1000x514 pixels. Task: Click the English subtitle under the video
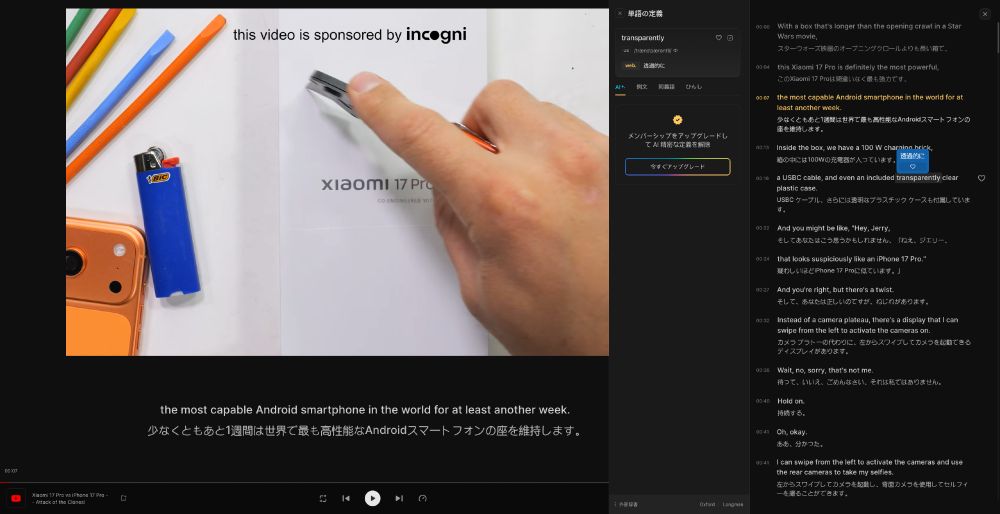tap(365, 409)
